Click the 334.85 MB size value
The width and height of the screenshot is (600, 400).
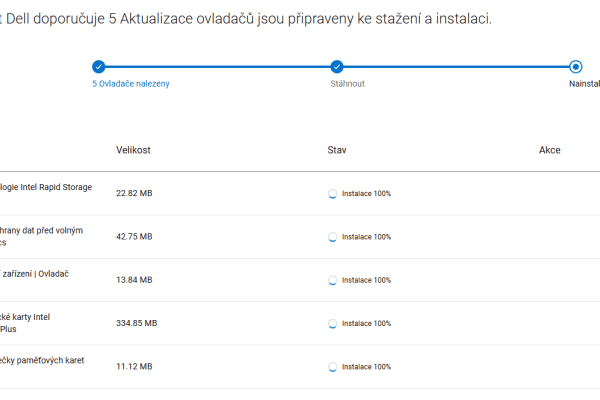(x=137, y=324)
